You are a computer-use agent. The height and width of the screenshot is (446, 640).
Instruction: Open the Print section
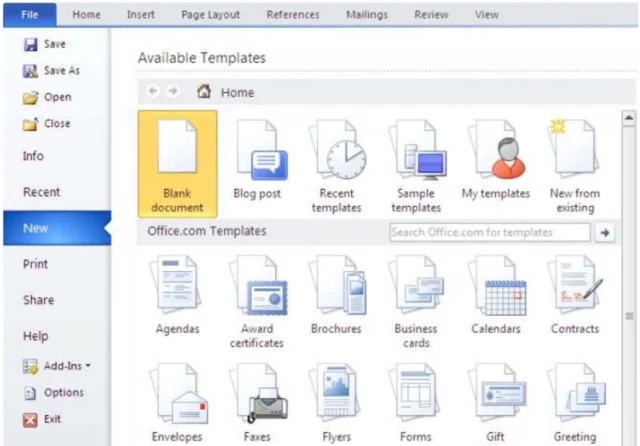point(36,264)
